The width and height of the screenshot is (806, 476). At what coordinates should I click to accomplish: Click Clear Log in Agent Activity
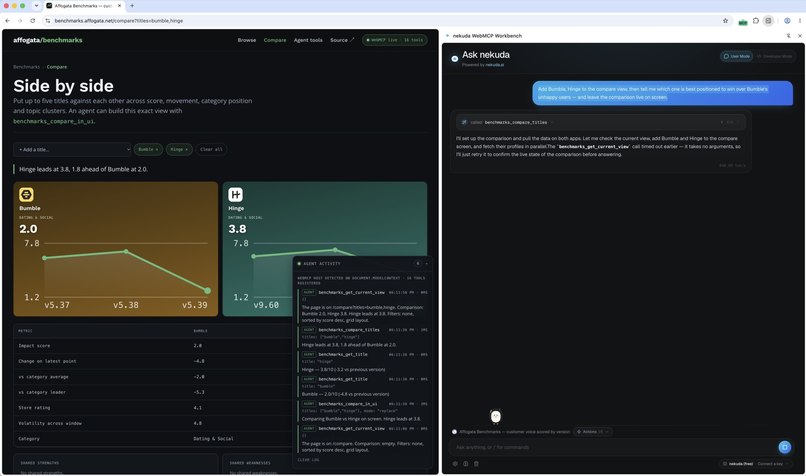[308, 460]
